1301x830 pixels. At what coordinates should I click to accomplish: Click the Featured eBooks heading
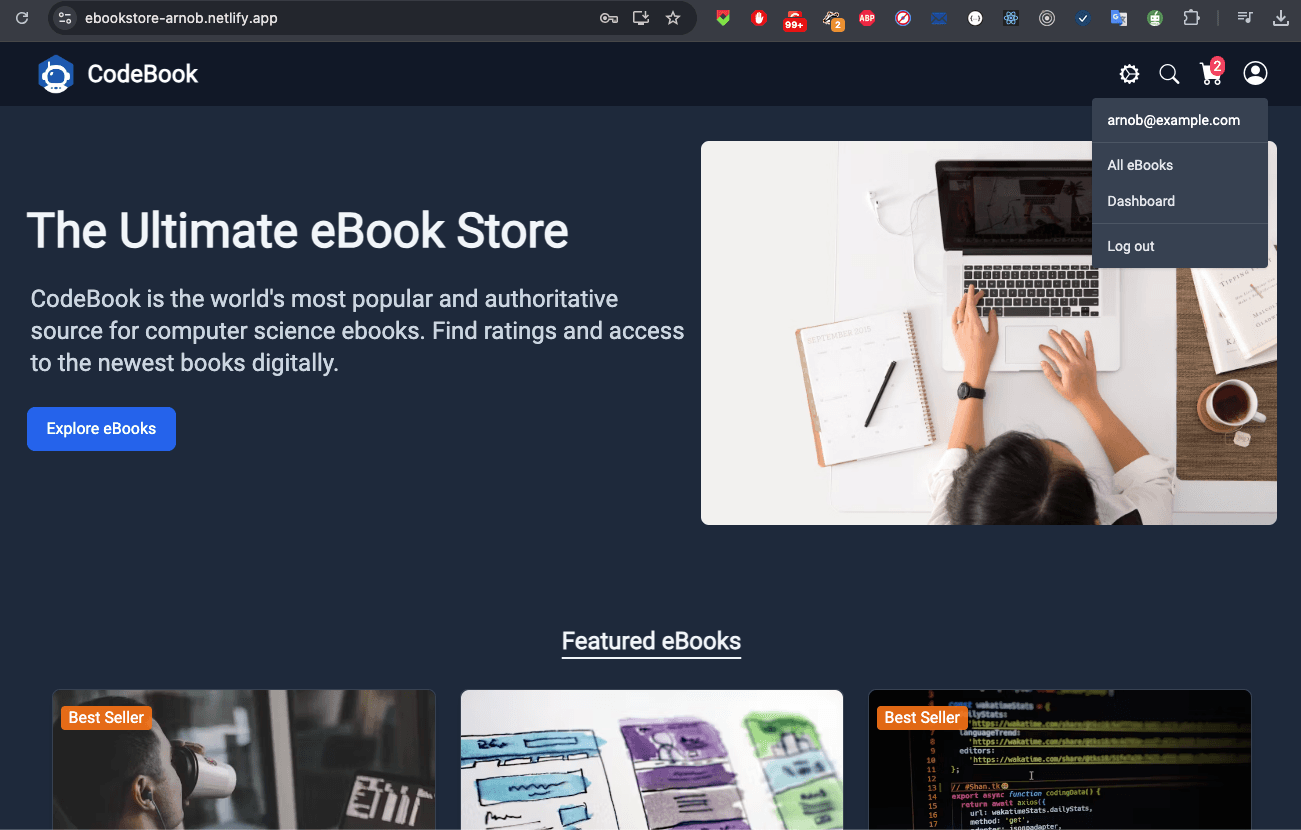(651, 641)
